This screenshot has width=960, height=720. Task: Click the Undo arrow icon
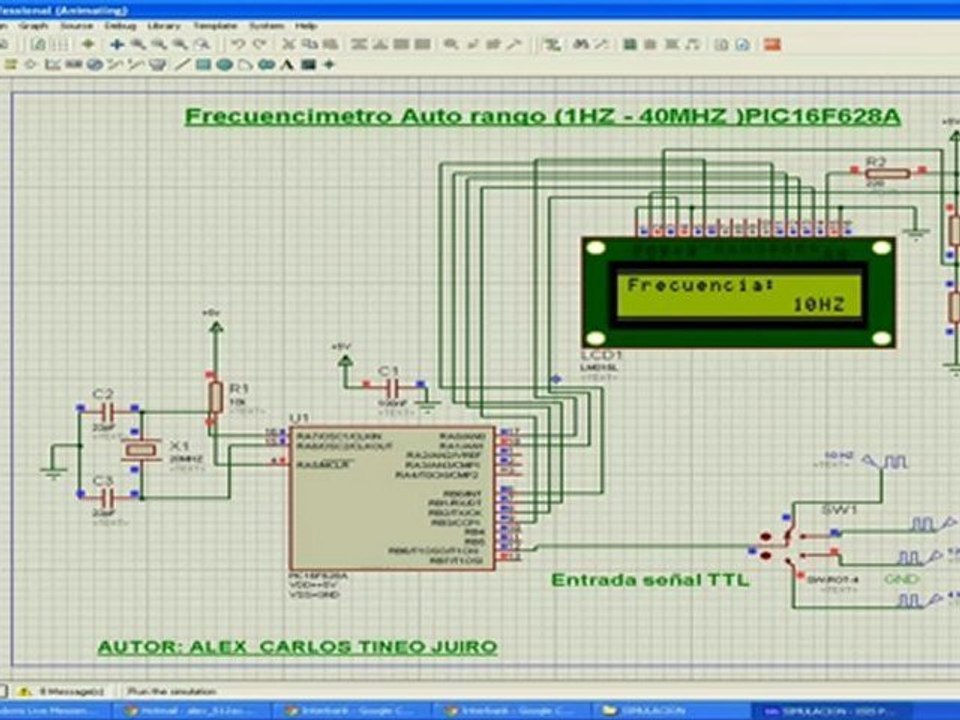click(x=238, y=45)
